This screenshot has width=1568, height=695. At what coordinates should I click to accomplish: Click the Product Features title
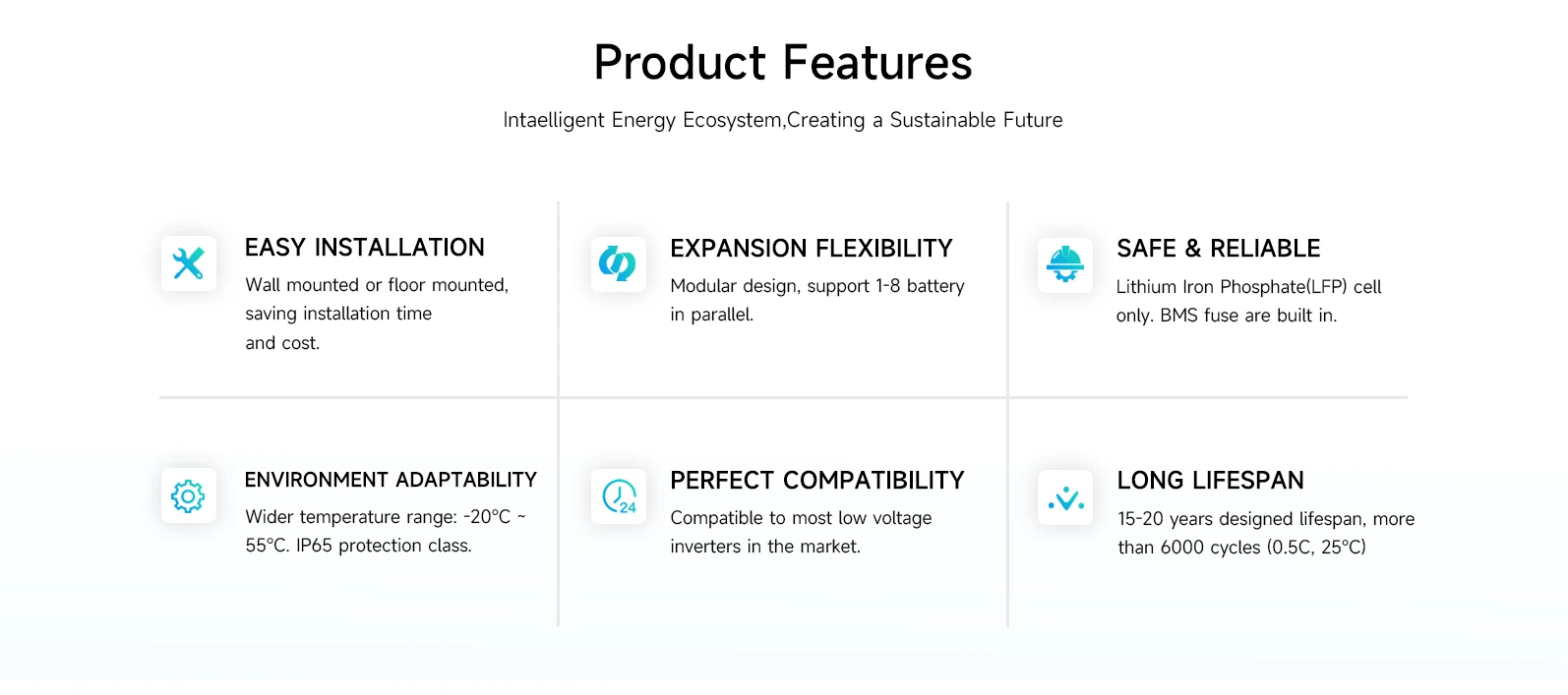[x=783, y=63]
